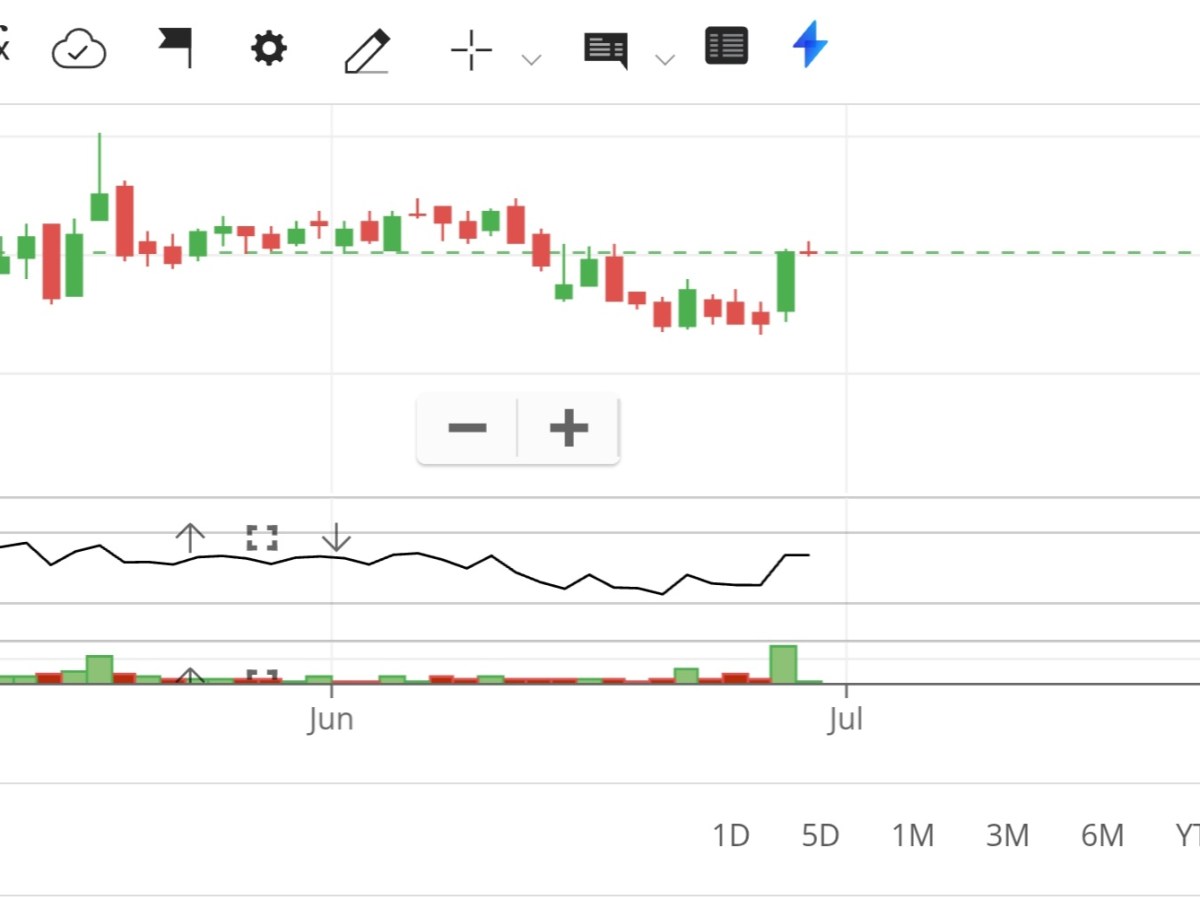Switch to the 5D timeframe
This screenshot has height=900, width=1200.
tap(820, 835)
